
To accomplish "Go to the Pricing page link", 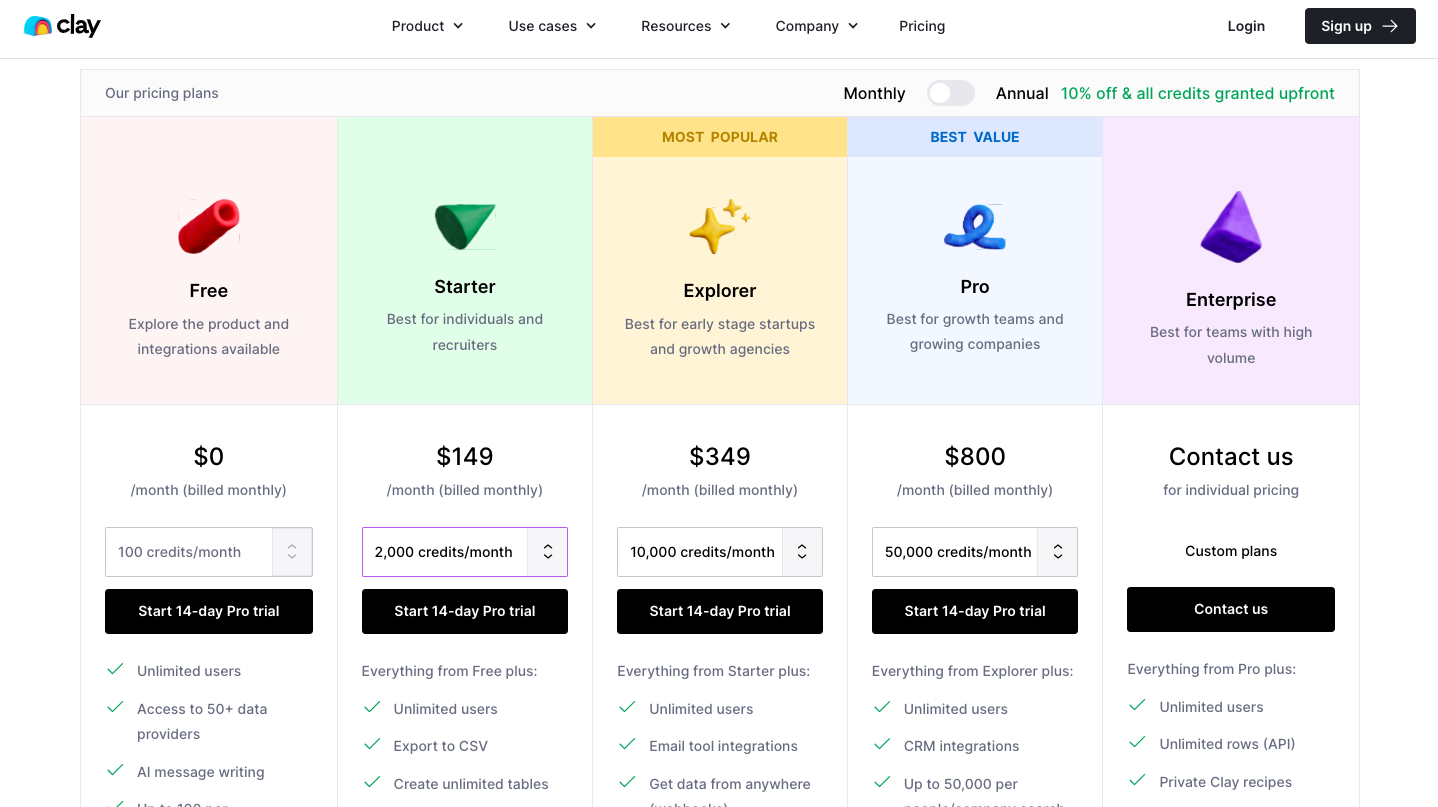I will pos(922,26).
